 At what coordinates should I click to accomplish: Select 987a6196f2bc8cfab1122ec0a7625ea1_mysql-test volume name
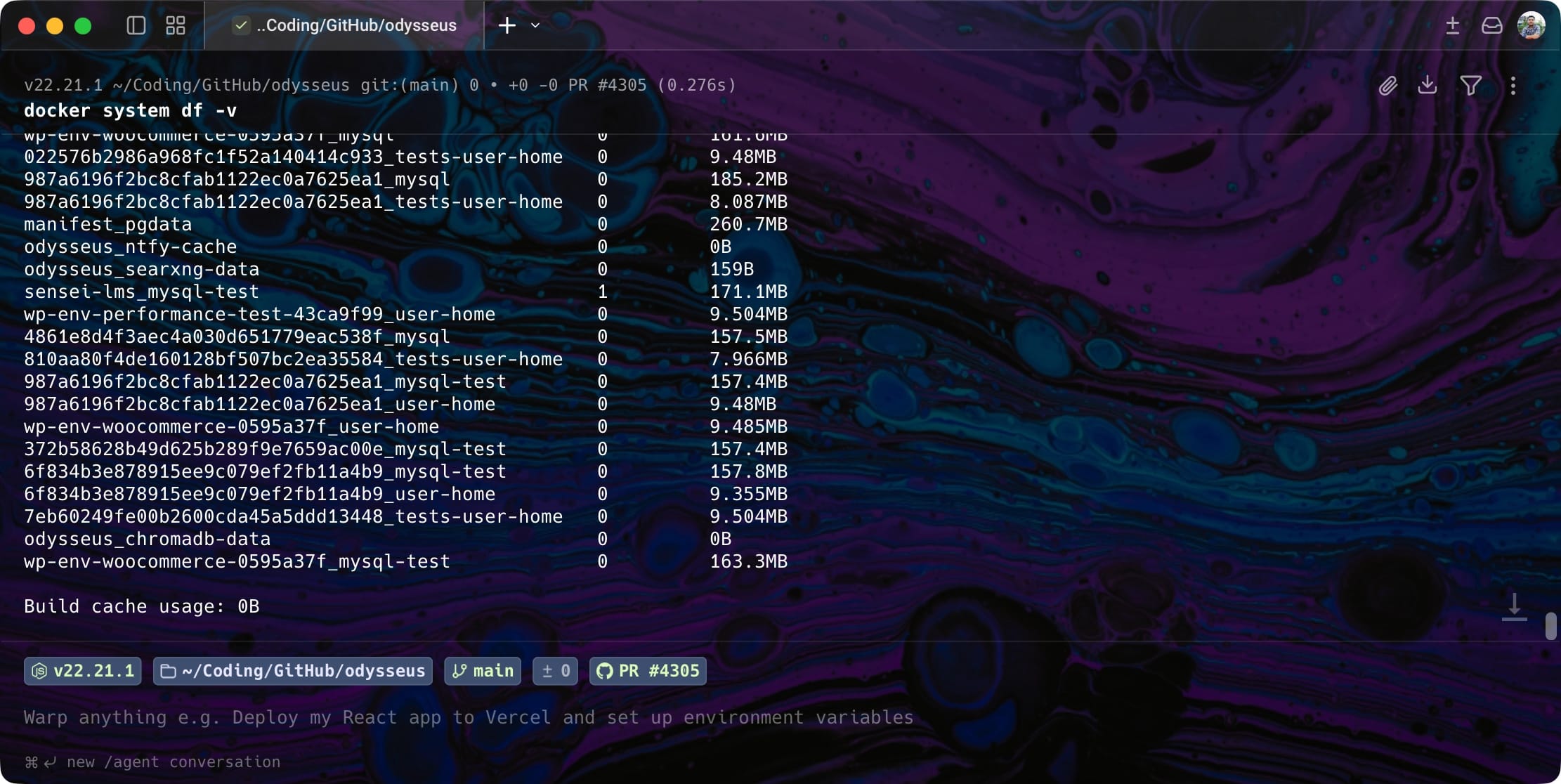265,382
